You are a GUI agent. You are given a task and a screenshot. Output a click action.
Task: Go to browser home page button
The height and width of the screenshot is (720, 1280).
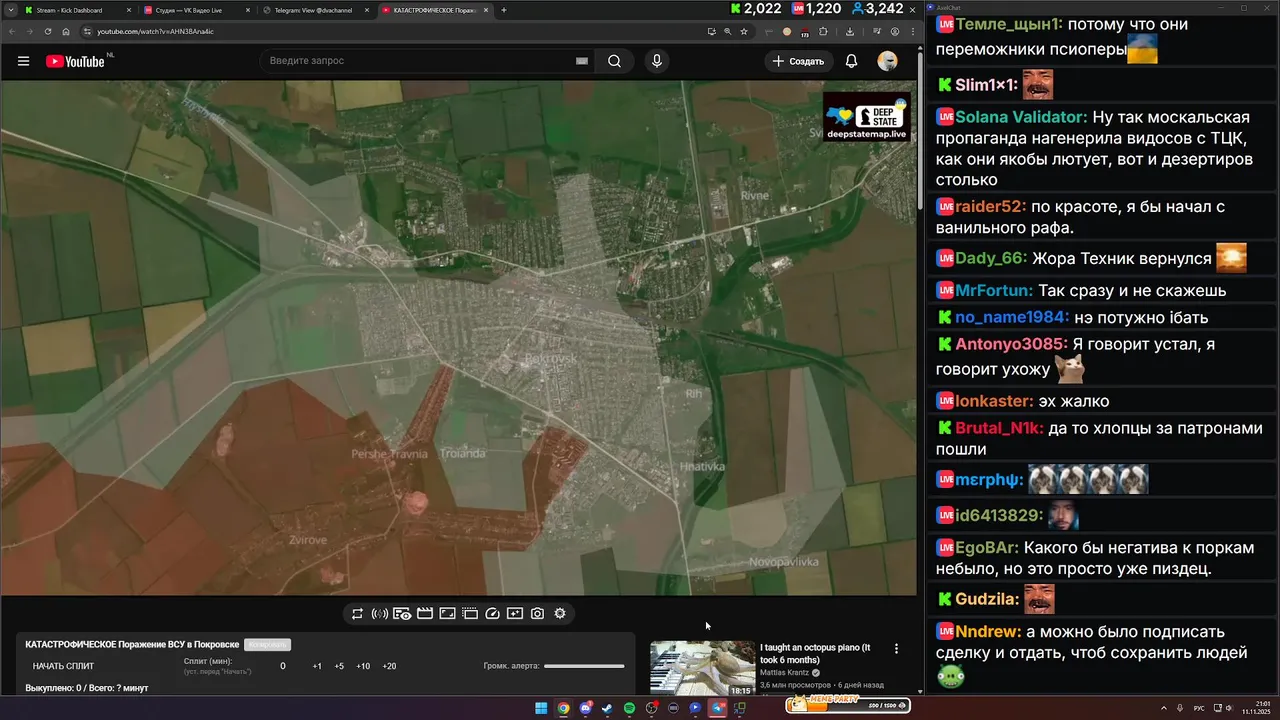click(x=66, y=31)
